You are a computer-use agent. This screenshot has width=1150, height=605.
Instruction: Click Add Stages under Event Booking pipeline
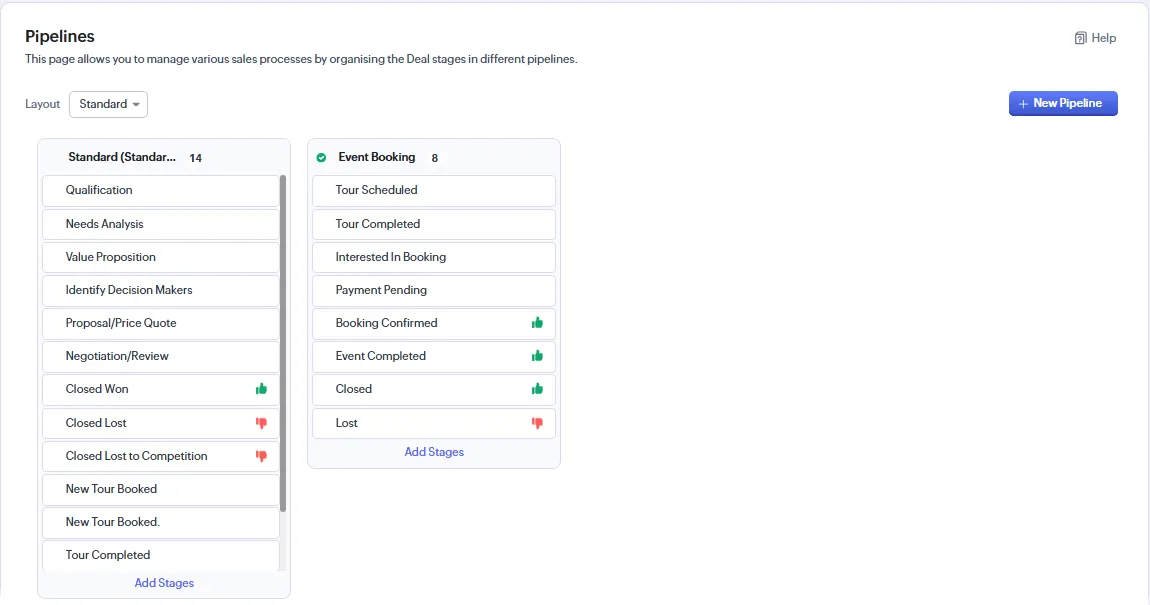click(434, 452)
